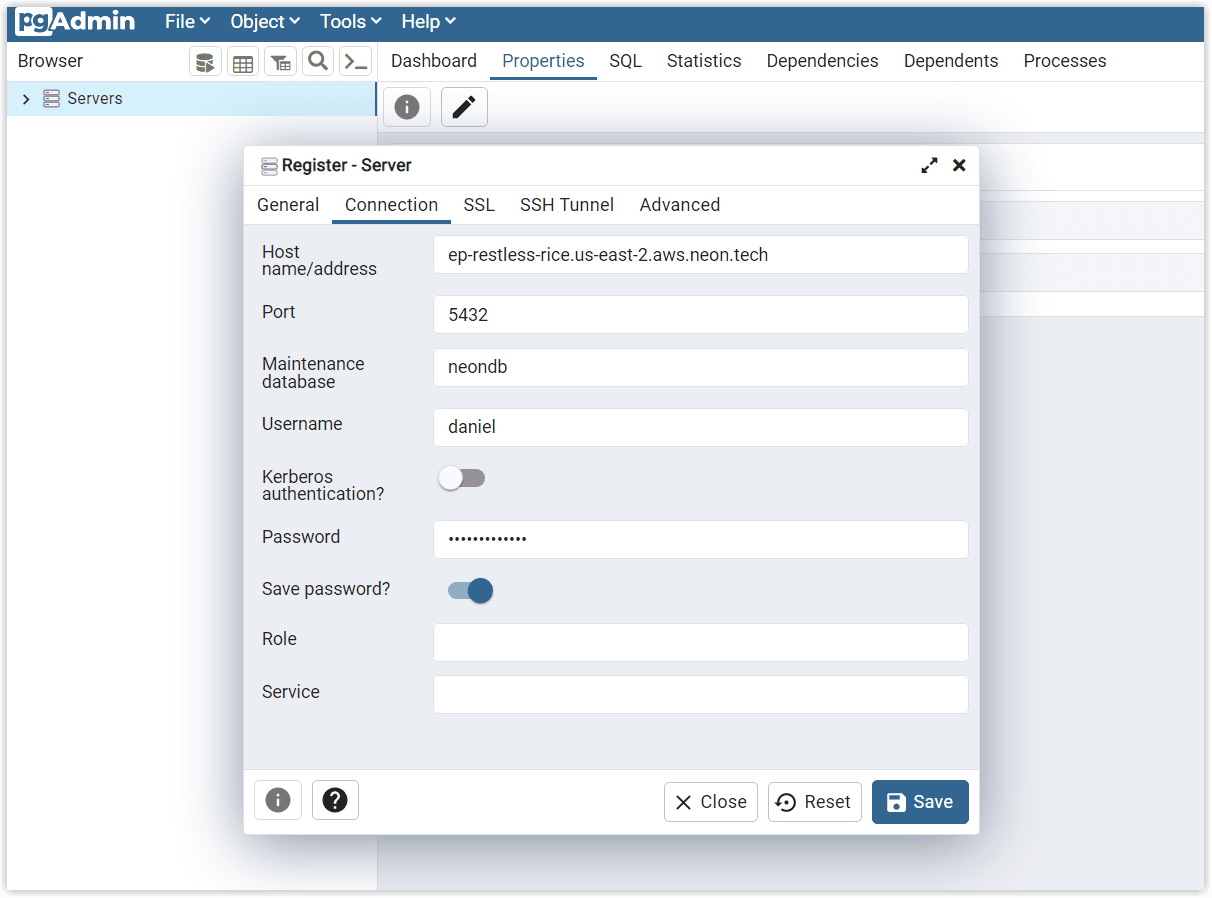This screenshot has height=898, width=1212.
Task: Click the Kerberos authentication? label
Action: click(323, 485)
